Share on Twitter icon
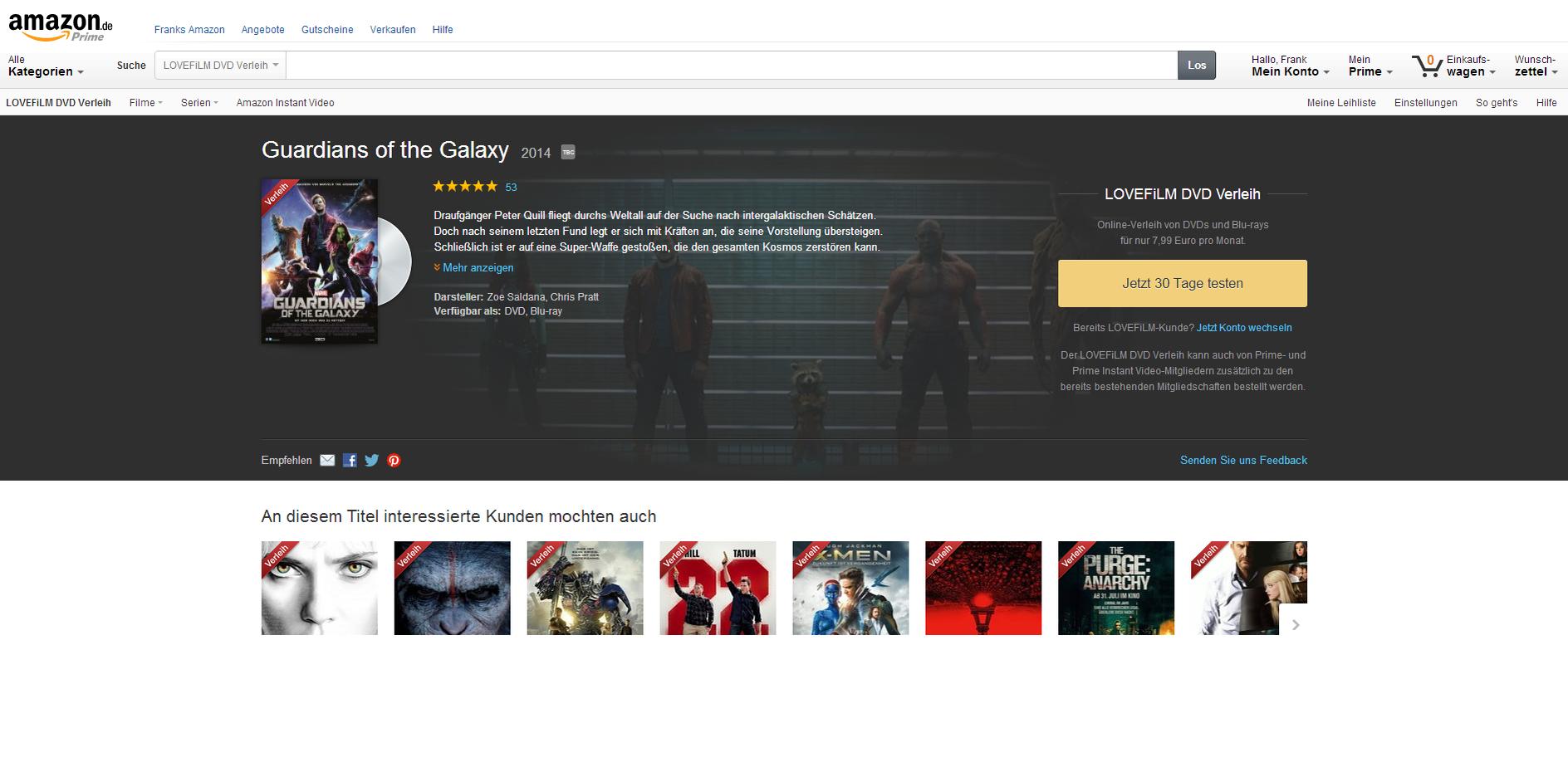This screenshot has height=767, width=1568. [372, 461]
